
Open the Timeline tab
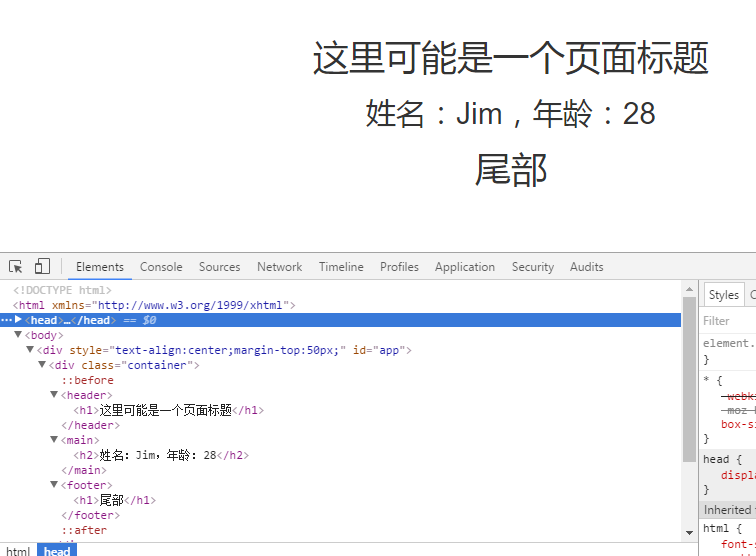(x=341, y=267)
